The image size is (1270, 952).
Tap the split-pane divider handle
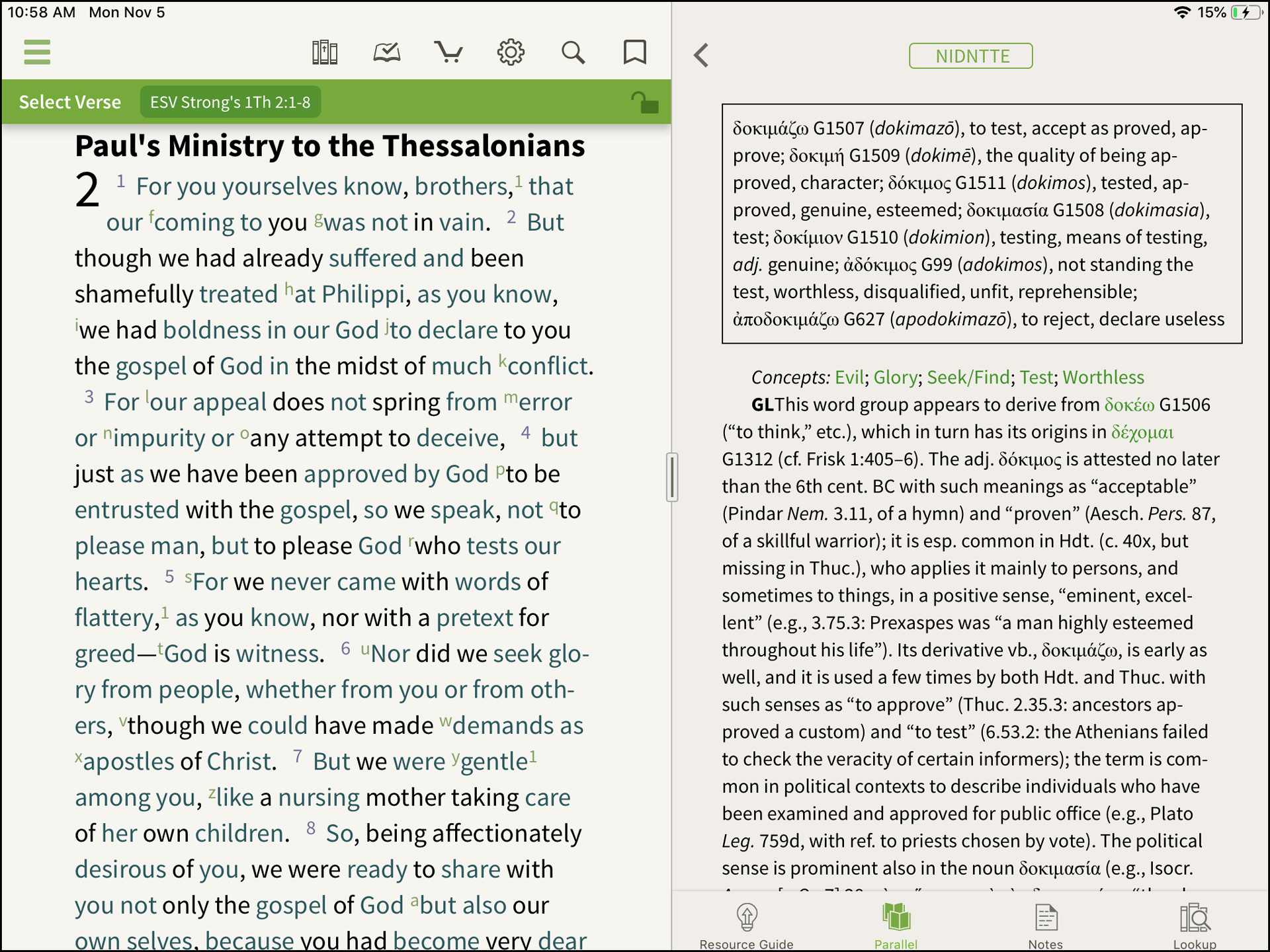672,477
